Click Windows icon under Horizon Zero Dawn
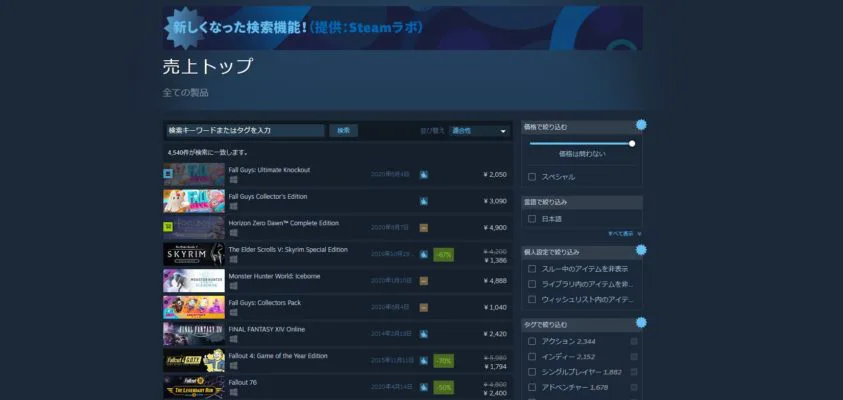The height and width of the screenshot is (400, 843). coord(233,233)
